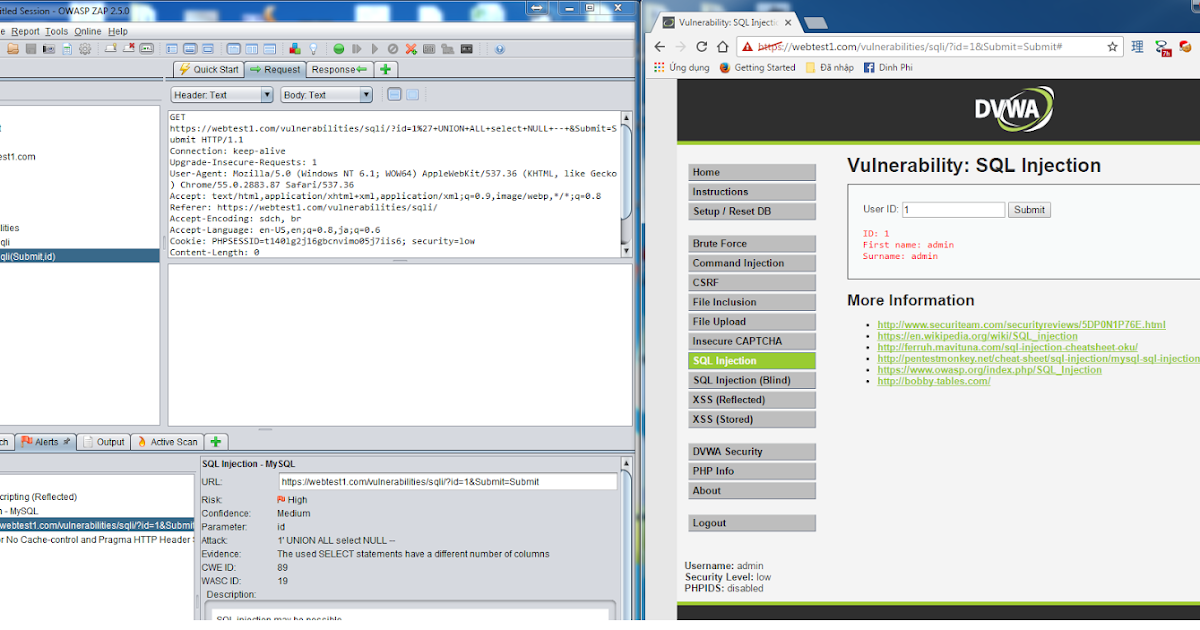
Task: Click the Submit button on the DVWA page
Action: click(1030, 209)
